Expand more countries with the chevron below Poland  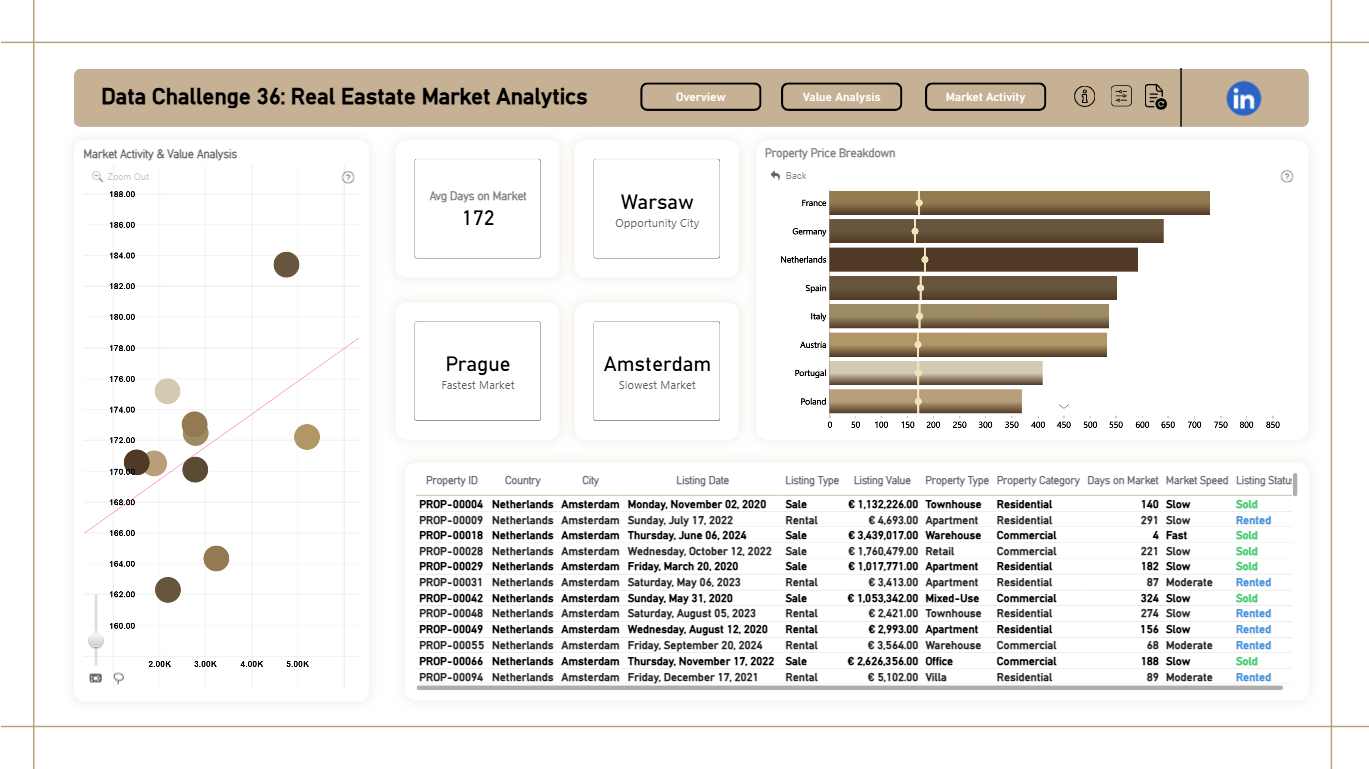click(1064, 406)
